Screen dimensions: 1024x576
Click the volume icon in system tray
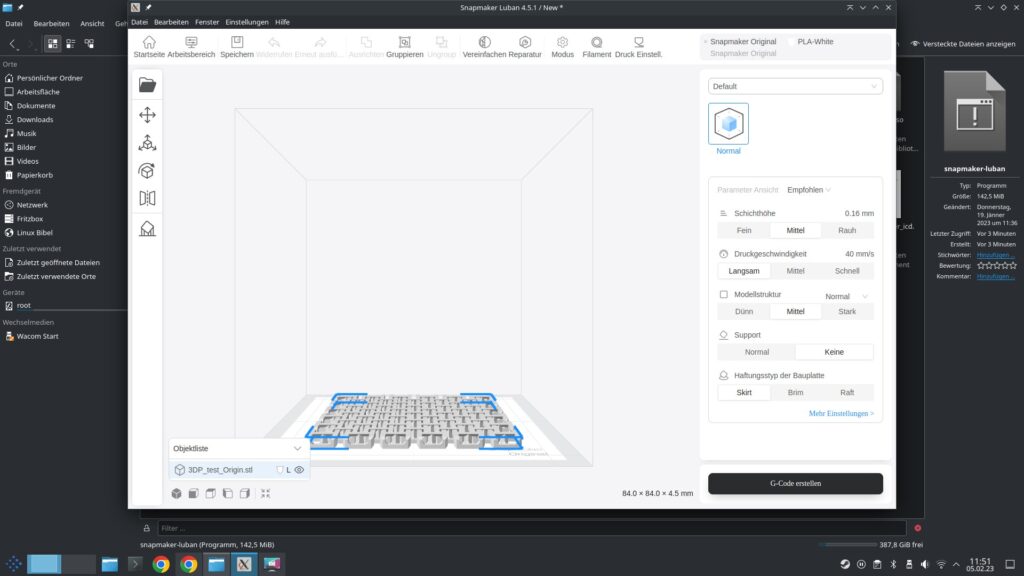click(924, 564)
